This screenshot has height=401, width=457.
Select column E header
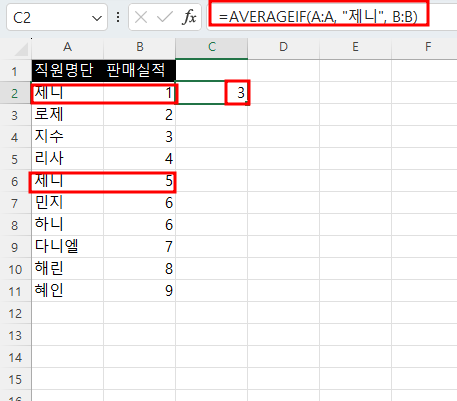tap(355, 47)
